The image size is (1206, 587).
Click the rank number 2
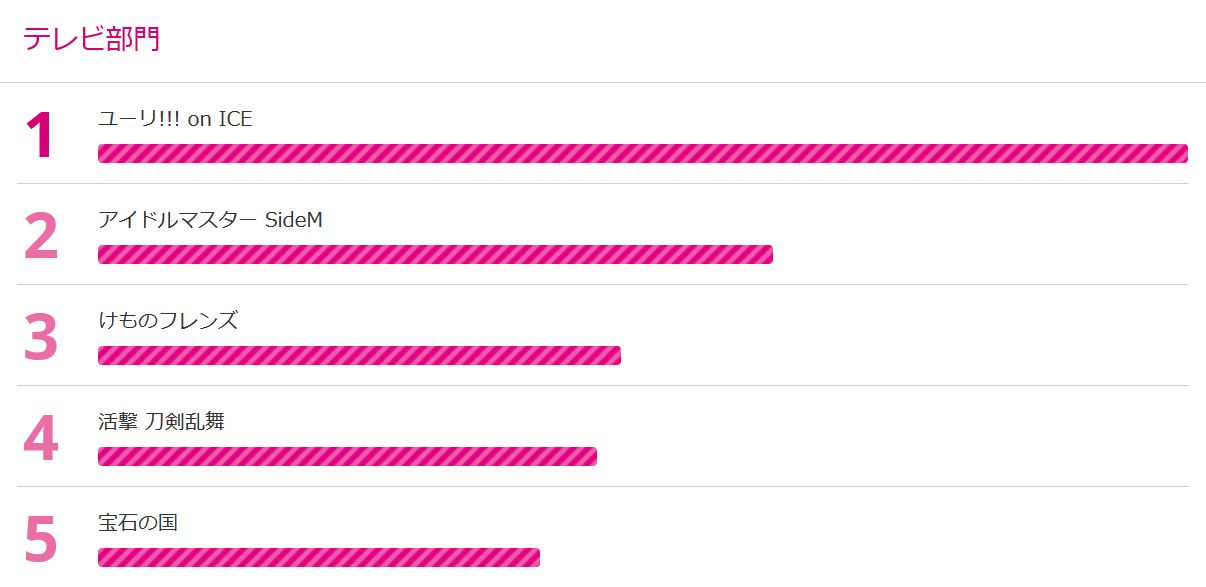coord(41,236)
